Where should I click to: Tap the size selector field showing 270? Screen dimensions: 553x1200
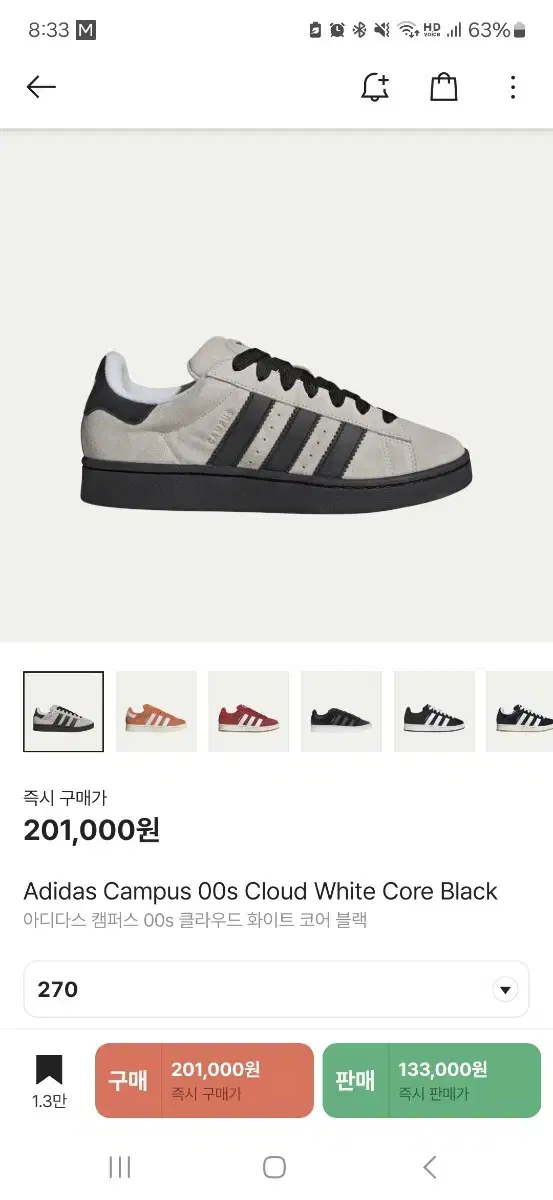pyautogui.click(x=276, y=990)
